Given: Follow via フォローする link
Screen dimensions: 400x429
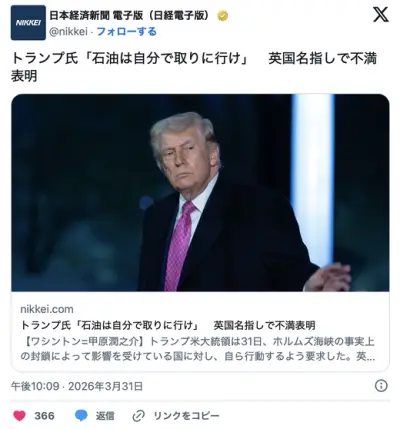Looking at the screenshot, I should pyautogui.click(x=127, y=32).
